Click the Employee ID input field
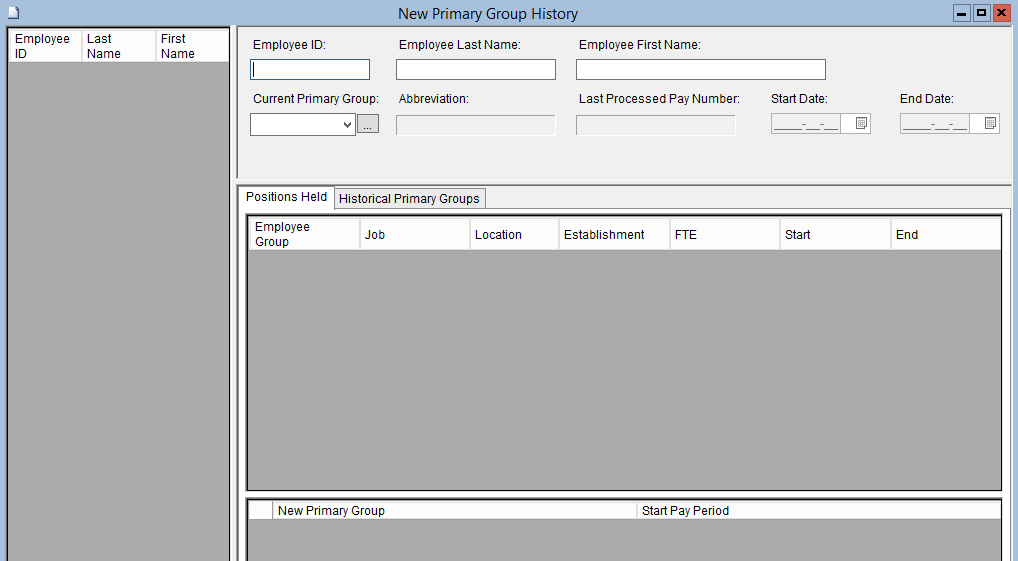The width and height of the screenshot is (1018, 561). point(310,70)
